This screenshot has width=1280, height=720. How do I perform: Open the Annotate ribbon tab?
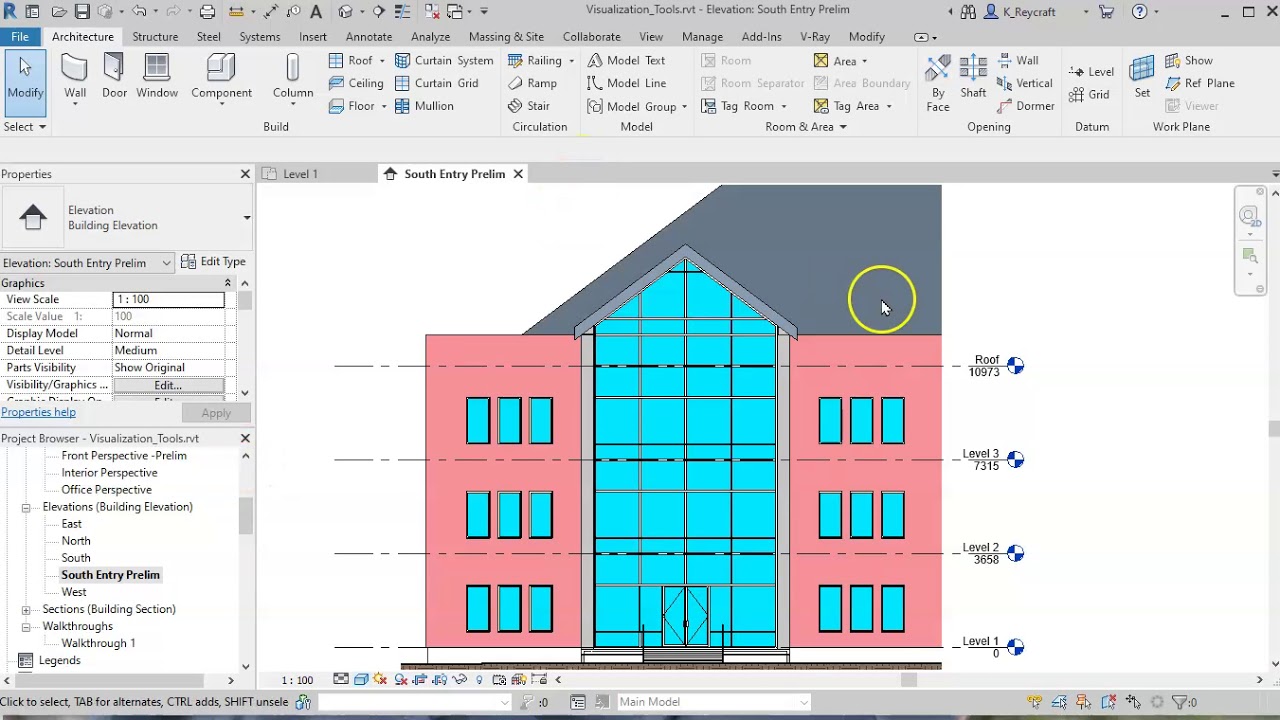coord(368,37)
